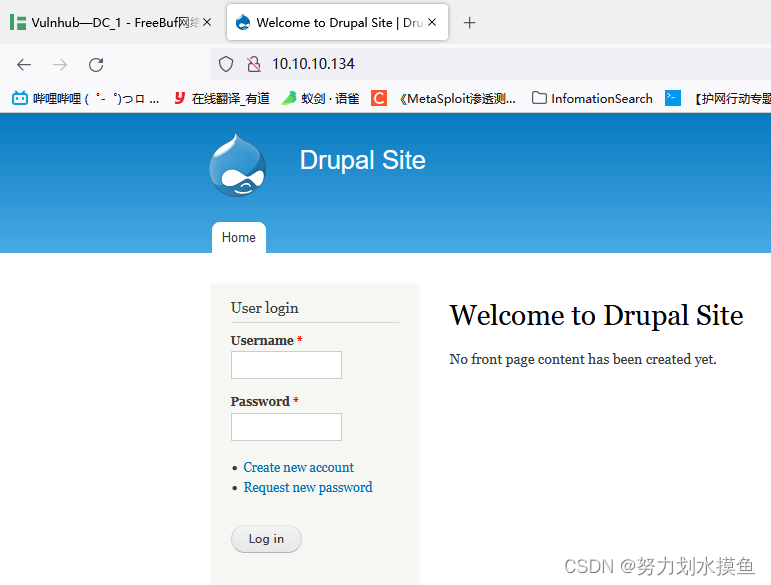Viewport: 771px width, 585px height.
Task: Open the shield tracking protection icon
Action: coord(226,64)
